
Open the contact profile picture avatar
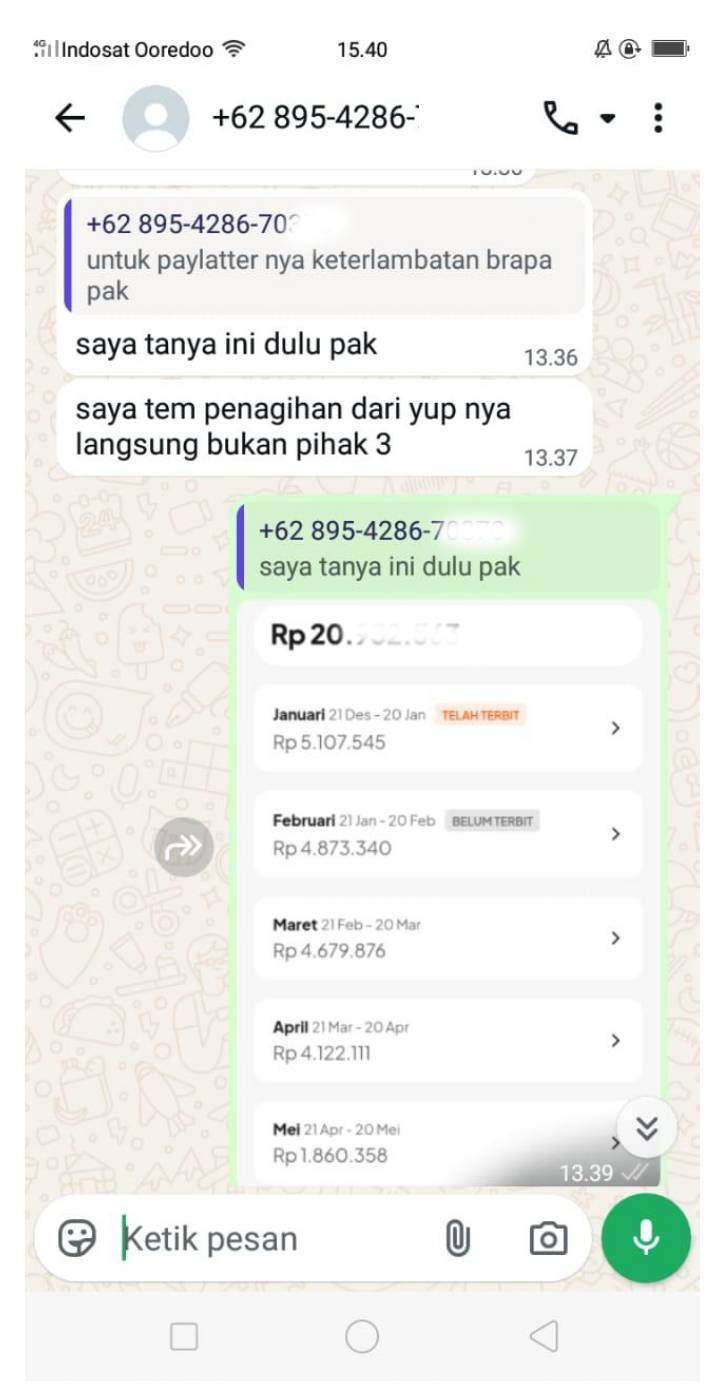point(155,119)
